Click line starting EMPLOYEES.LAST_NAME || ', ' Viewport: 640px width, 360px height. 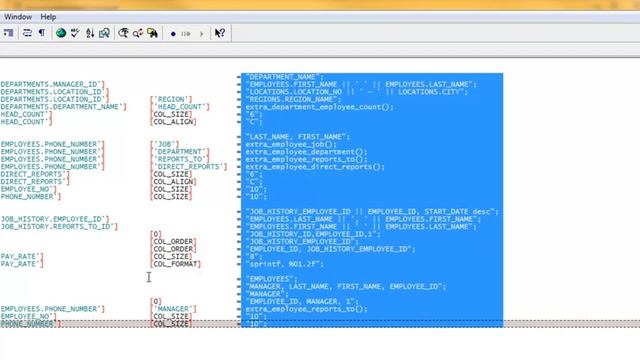click(363, 219)
